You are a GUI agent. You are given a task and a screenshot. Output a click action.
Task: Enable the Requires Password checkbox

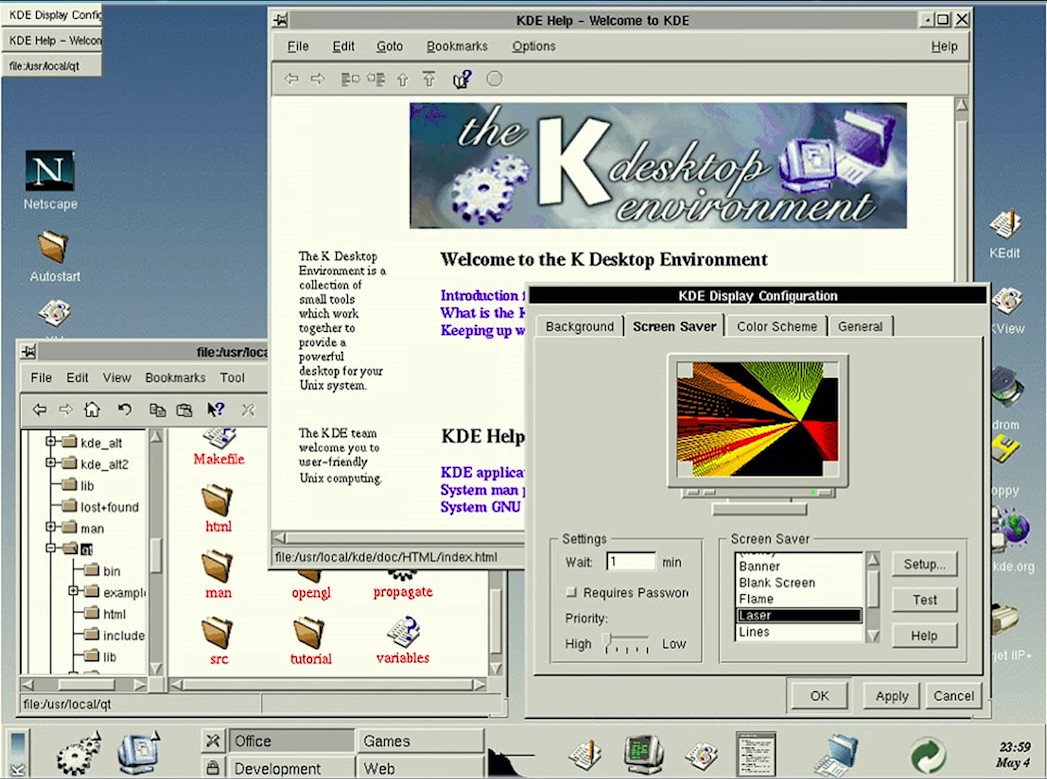573,592
